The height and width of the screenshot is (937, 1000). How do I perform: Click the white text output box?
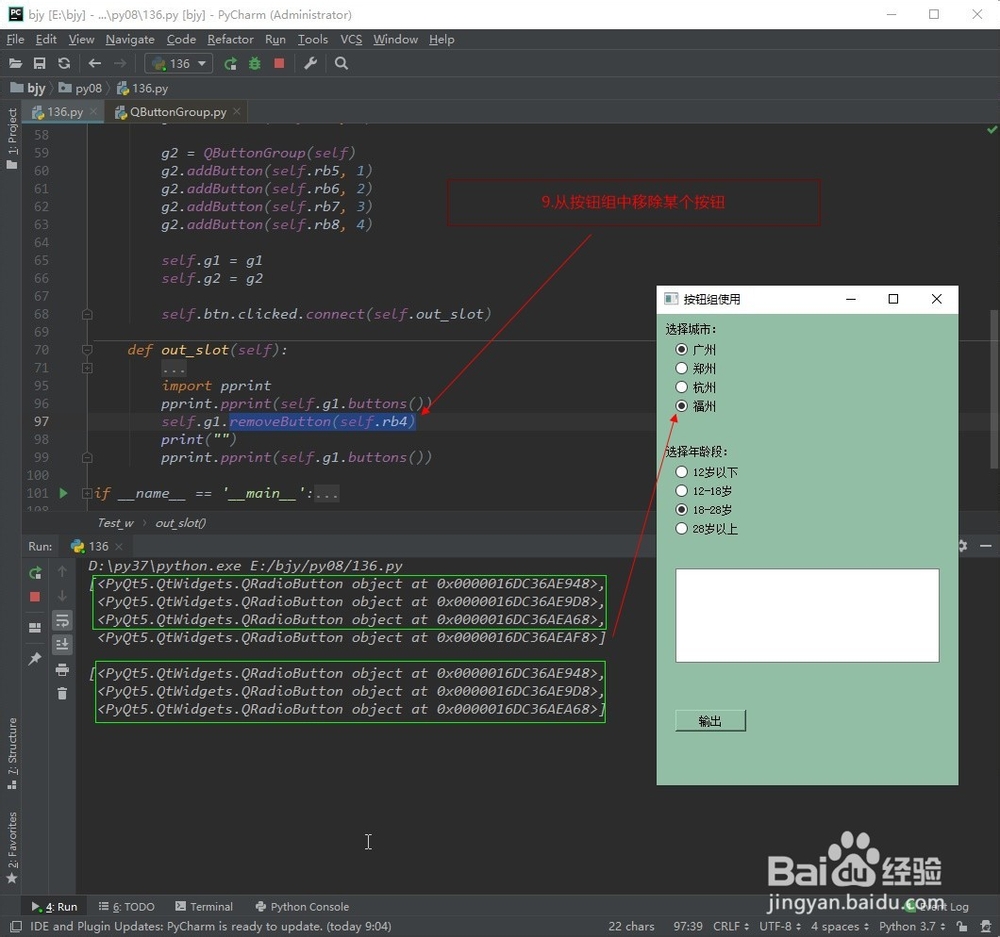(x=807, y=616)
